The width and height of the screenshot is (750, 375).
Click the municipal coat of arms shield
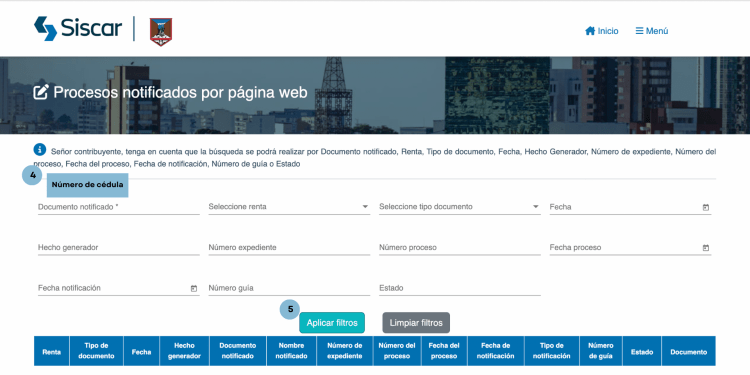tap(161, 32)
